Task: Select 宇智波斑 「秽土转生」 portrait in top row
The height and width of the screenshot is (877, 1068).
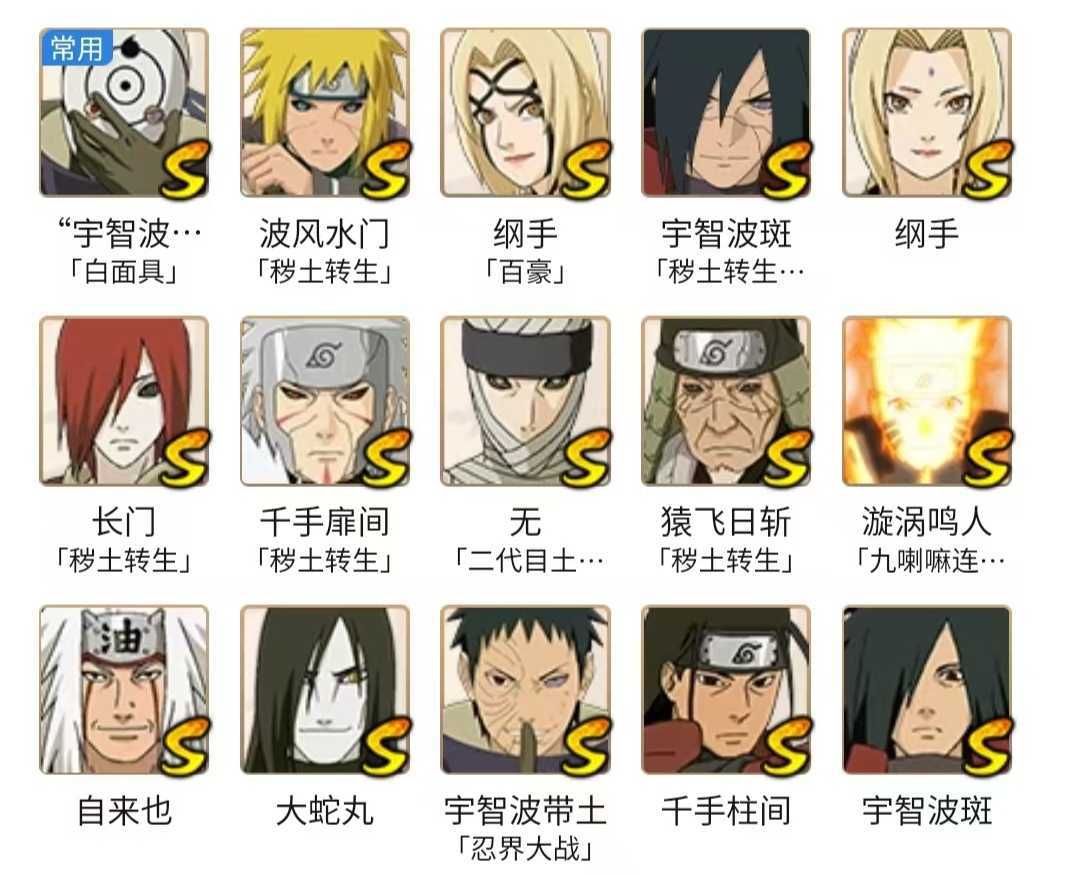Action: point(726,113)
